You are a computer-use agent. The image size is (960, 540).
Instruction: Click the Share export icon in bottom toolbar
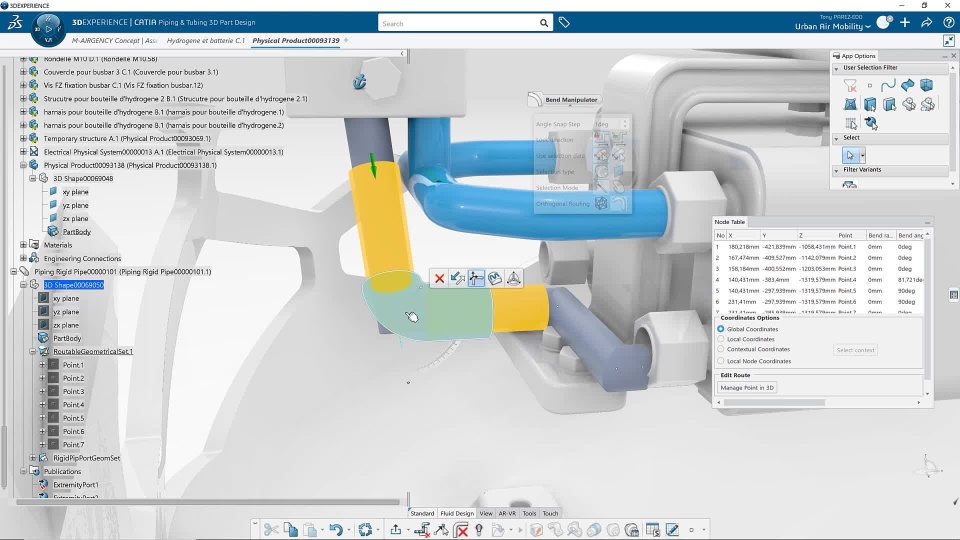click(x=396, y=530)
